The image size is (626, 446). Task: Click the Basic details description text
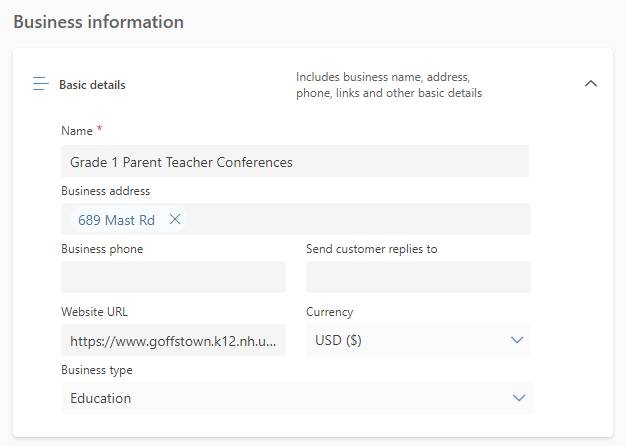(x=389, y=85)
